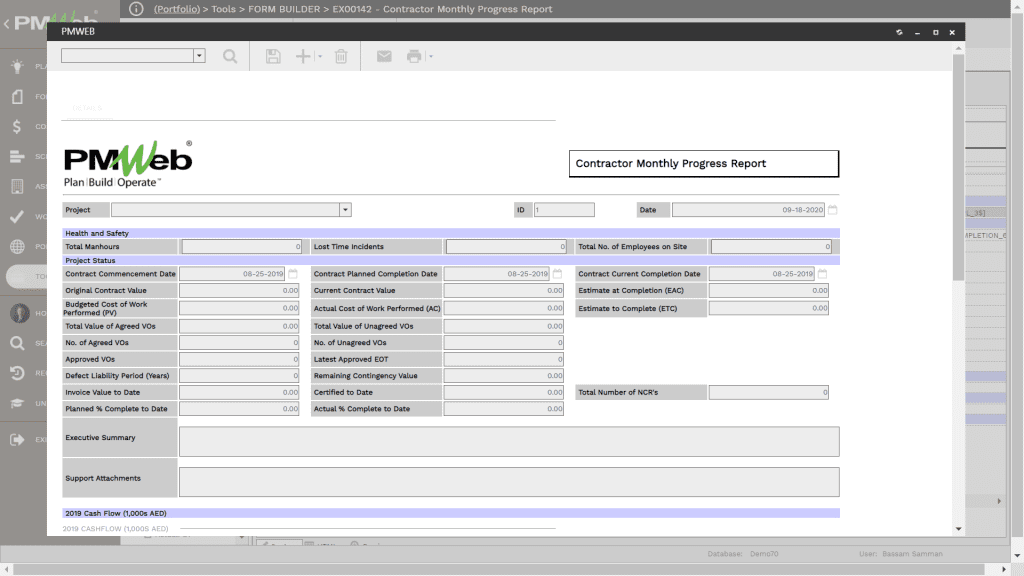Click scroll down arrow of form scrollbar
The image size is (1024, 576).
click(x=958, y=529)
